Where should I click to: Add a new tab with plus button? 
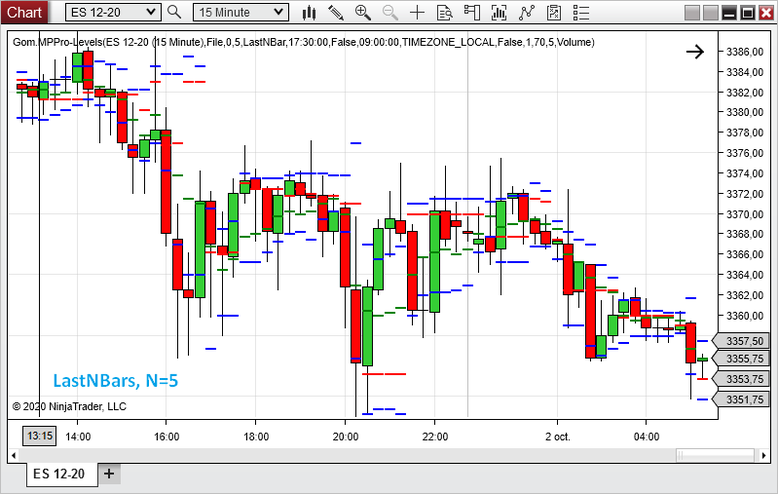pyautogui.click(x=109, y=474)
